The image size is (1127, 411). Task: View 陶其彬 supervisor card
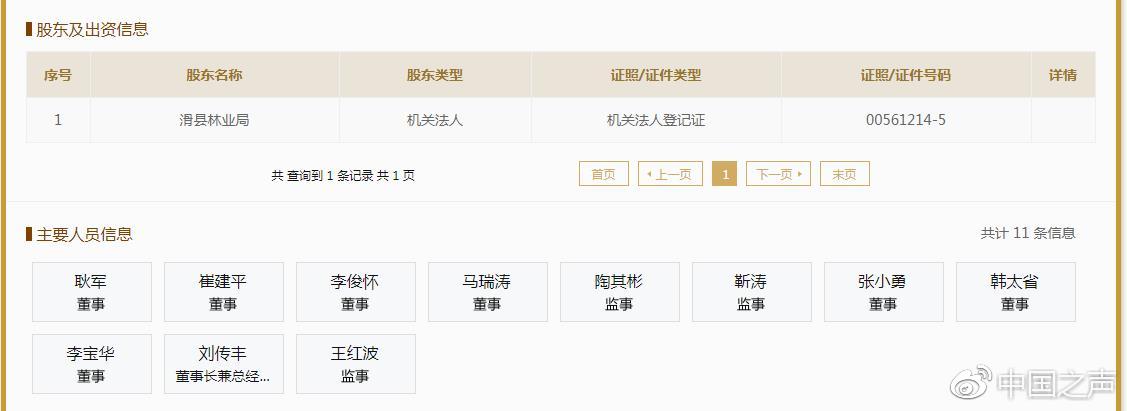tap(620, 292)
